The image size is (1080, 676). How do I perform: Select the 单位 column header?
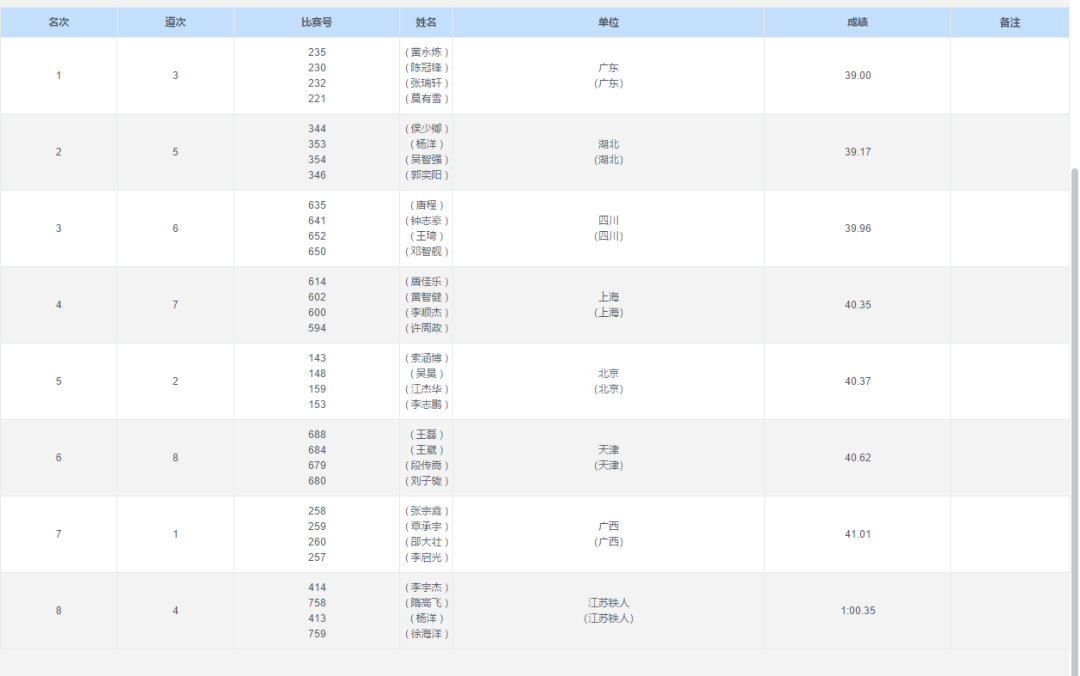coord(608,22)
